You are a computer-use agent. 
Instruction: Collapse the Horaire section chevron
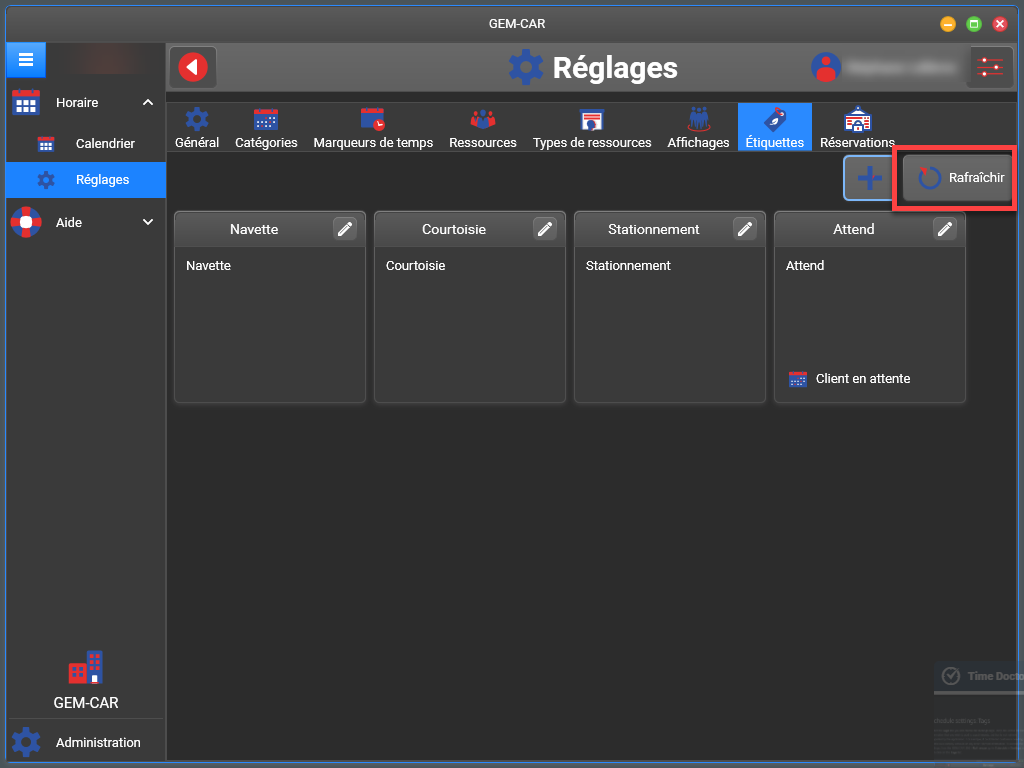pyautogui.click(x=148, y=103)
